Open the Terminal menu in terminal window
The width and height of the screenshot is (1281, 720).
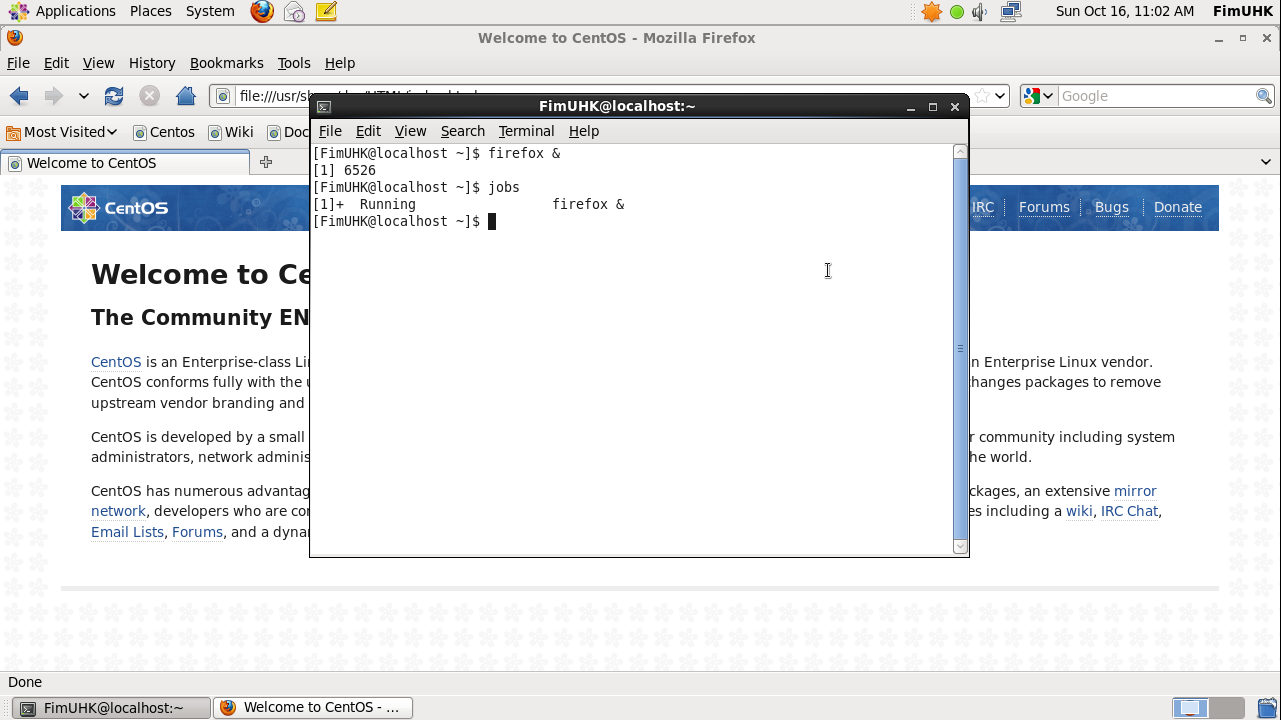pyautogui.click(x=526, y=131)
